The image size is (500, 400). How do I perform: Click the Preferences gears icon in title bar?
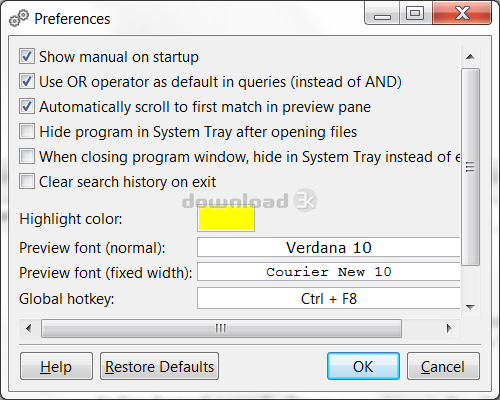[x=18, y=18]
